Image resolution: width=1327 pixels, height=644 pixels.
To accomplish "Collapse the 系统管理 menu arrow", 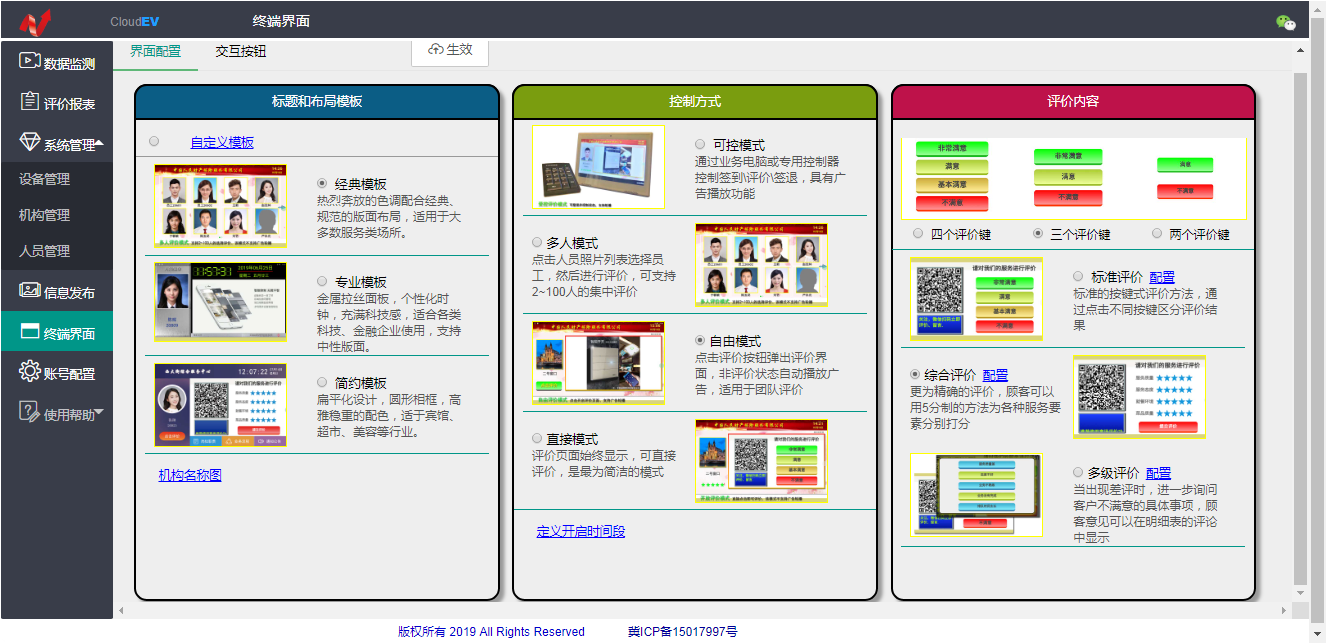I will [100, 143].
